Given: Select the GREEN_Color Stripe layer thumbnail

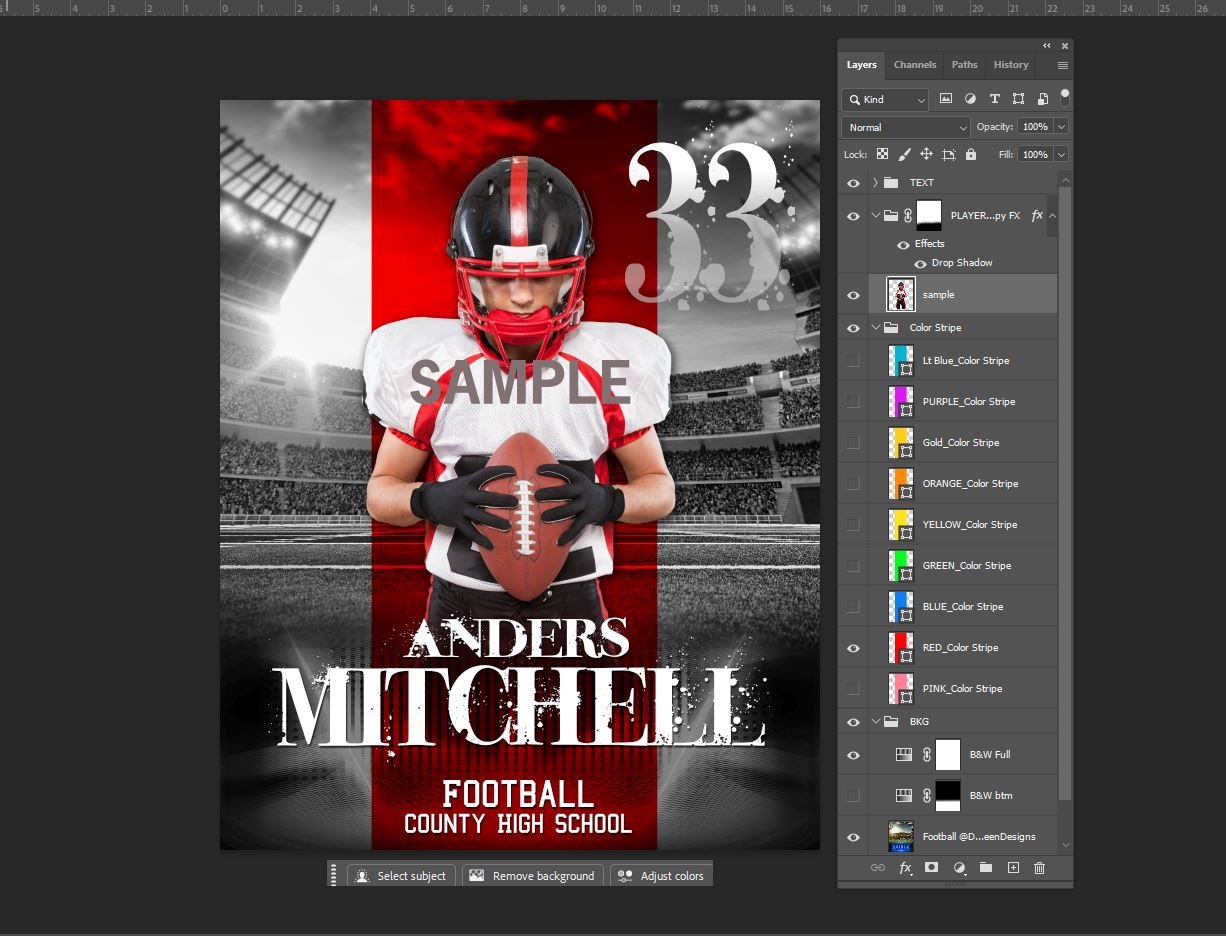Looking at the screenshot, I should (901, 566).
